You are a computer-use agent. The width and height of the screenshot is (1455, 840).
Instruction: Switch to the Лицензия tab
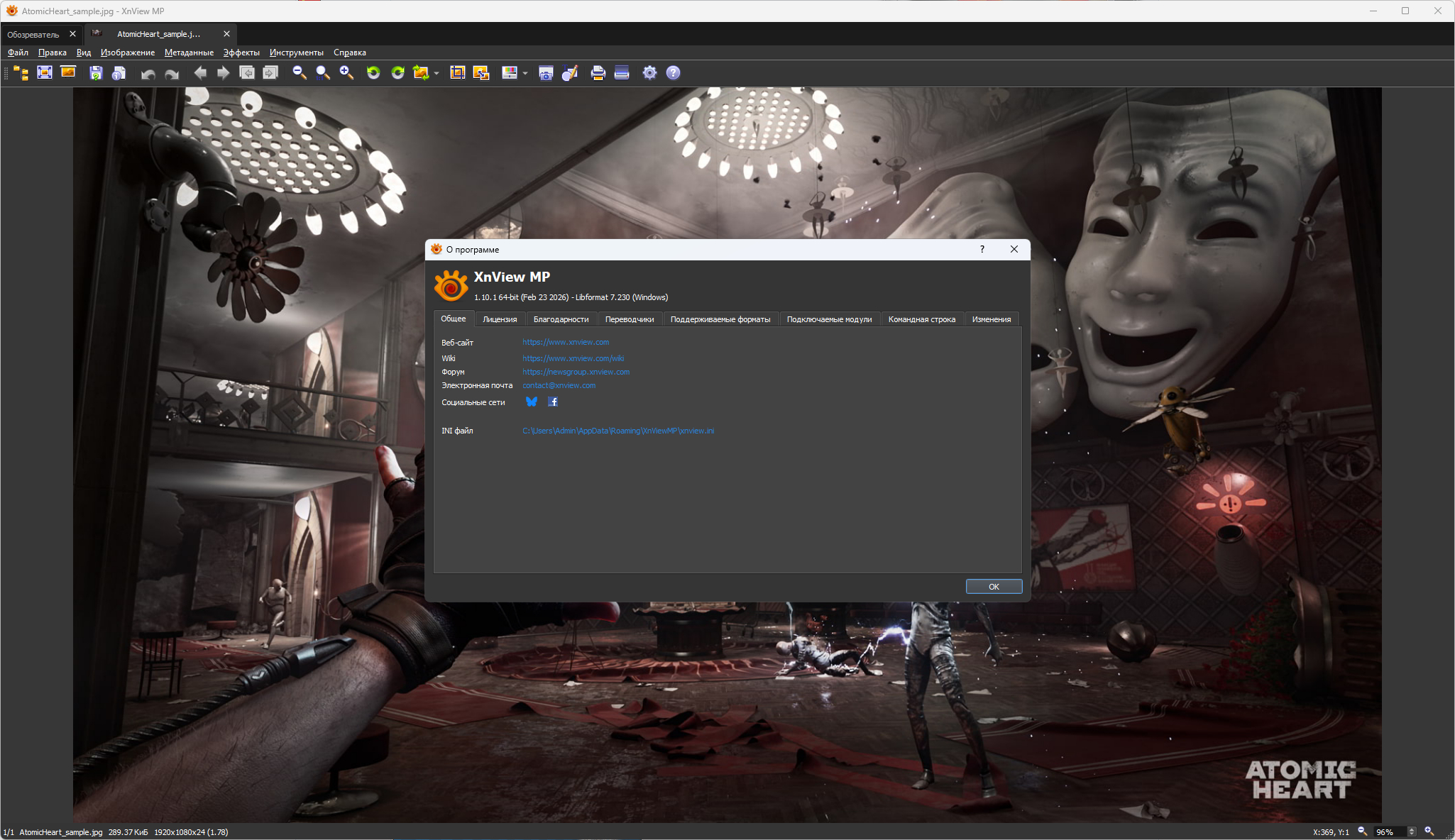(500, 319)
